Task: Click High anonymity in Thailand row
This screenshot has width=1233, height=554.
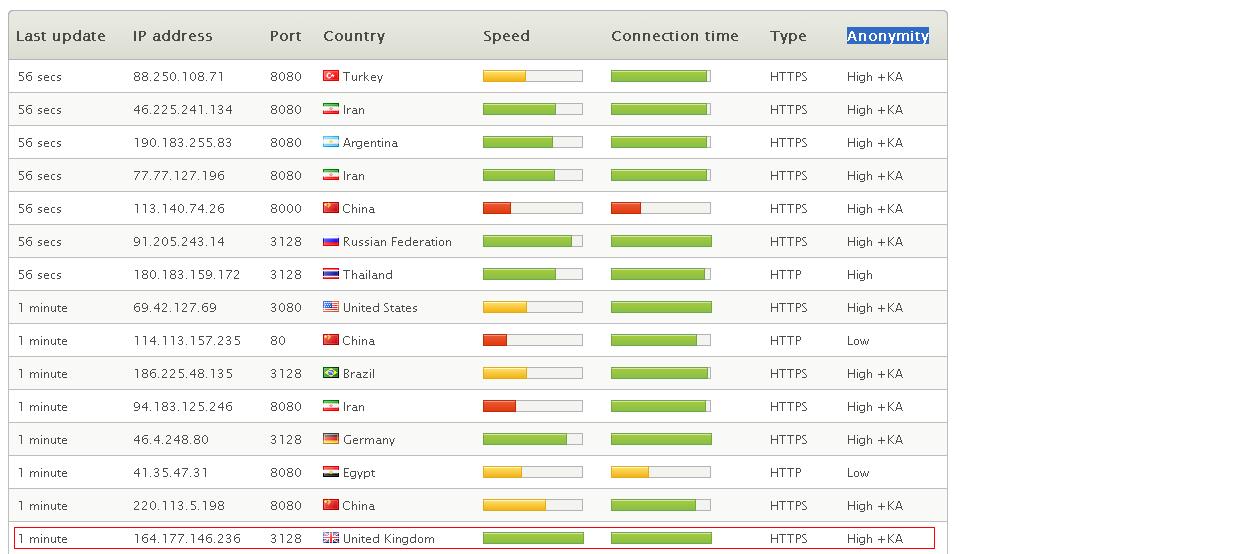Action: coord(860,275)
